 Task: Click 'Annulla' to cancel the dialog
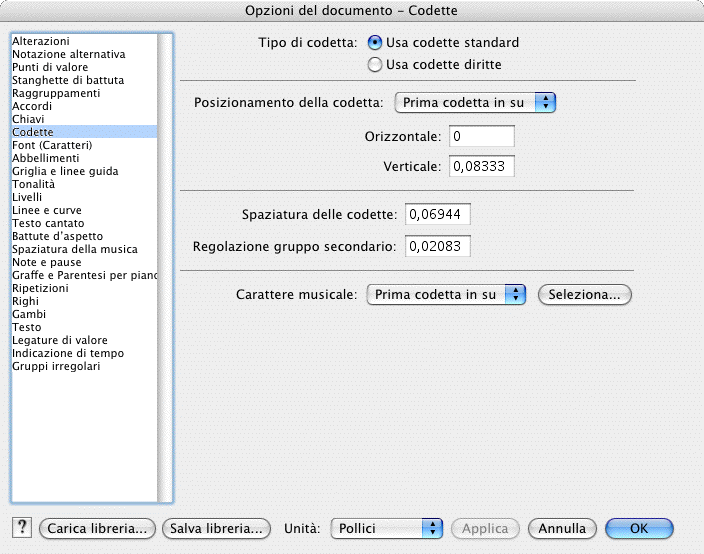point(562,528)
